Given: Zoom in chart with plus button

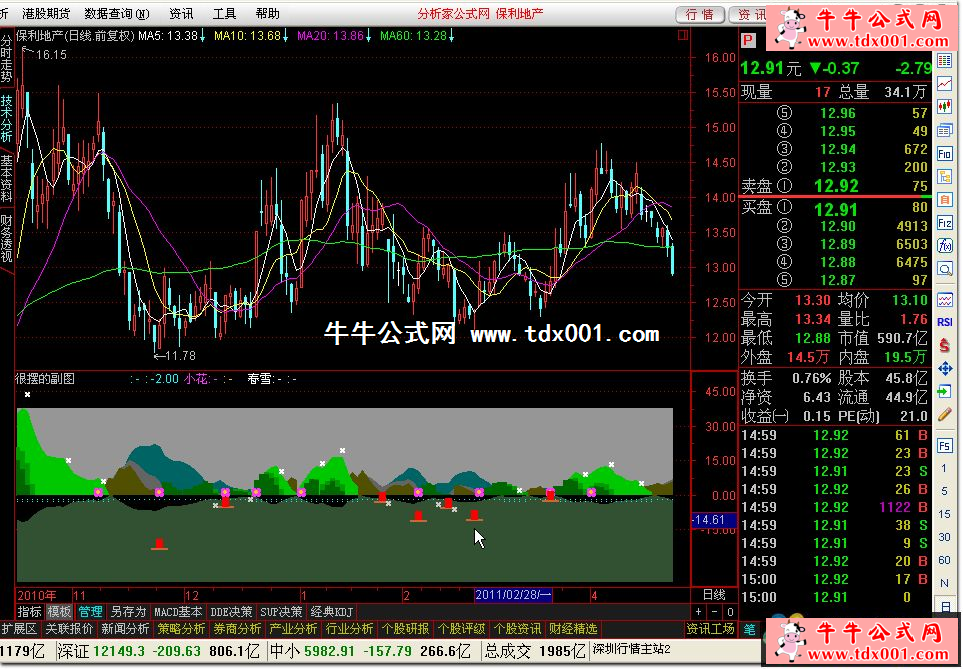Looking at the screenshot, I should coord(698,612).
